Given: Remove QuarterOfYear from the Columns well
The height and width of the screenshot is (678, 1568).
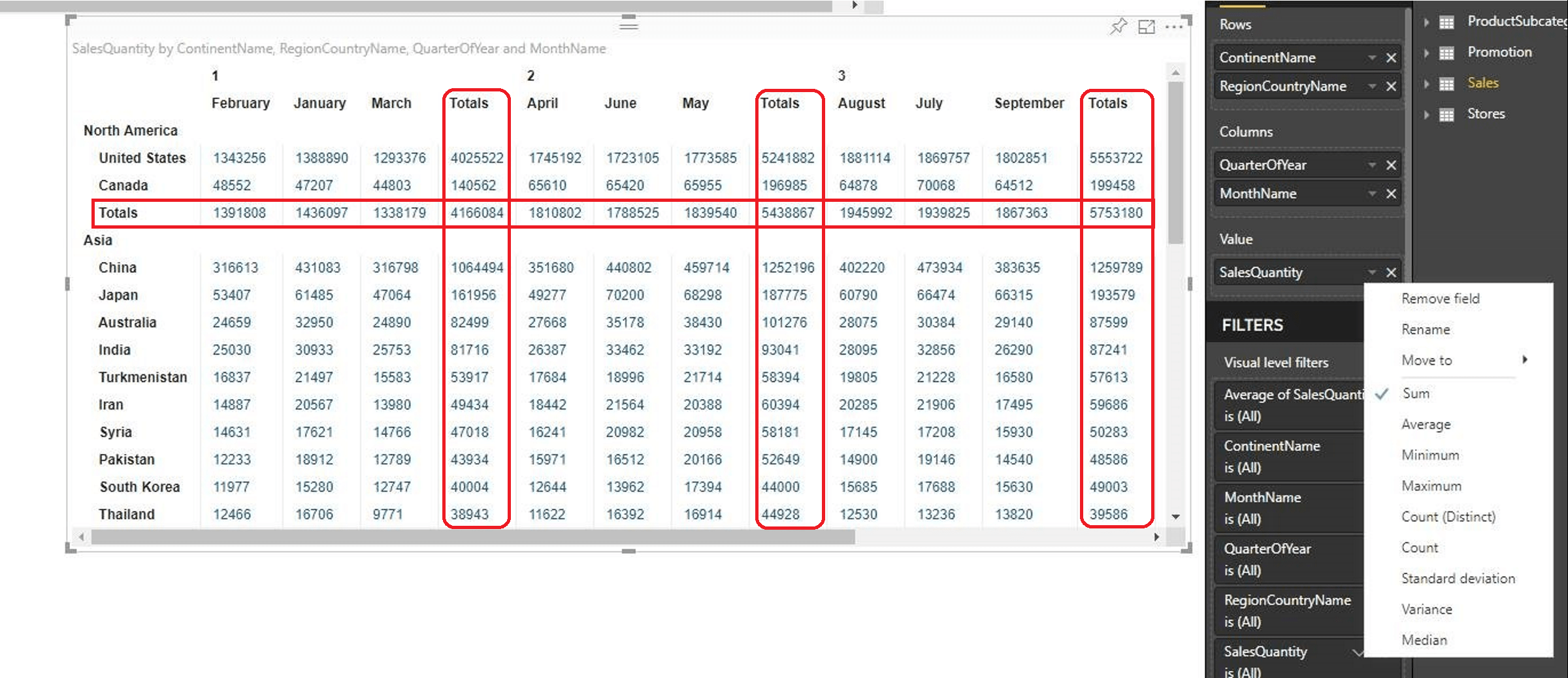Looking at the screenshot, I should 1390,165.
